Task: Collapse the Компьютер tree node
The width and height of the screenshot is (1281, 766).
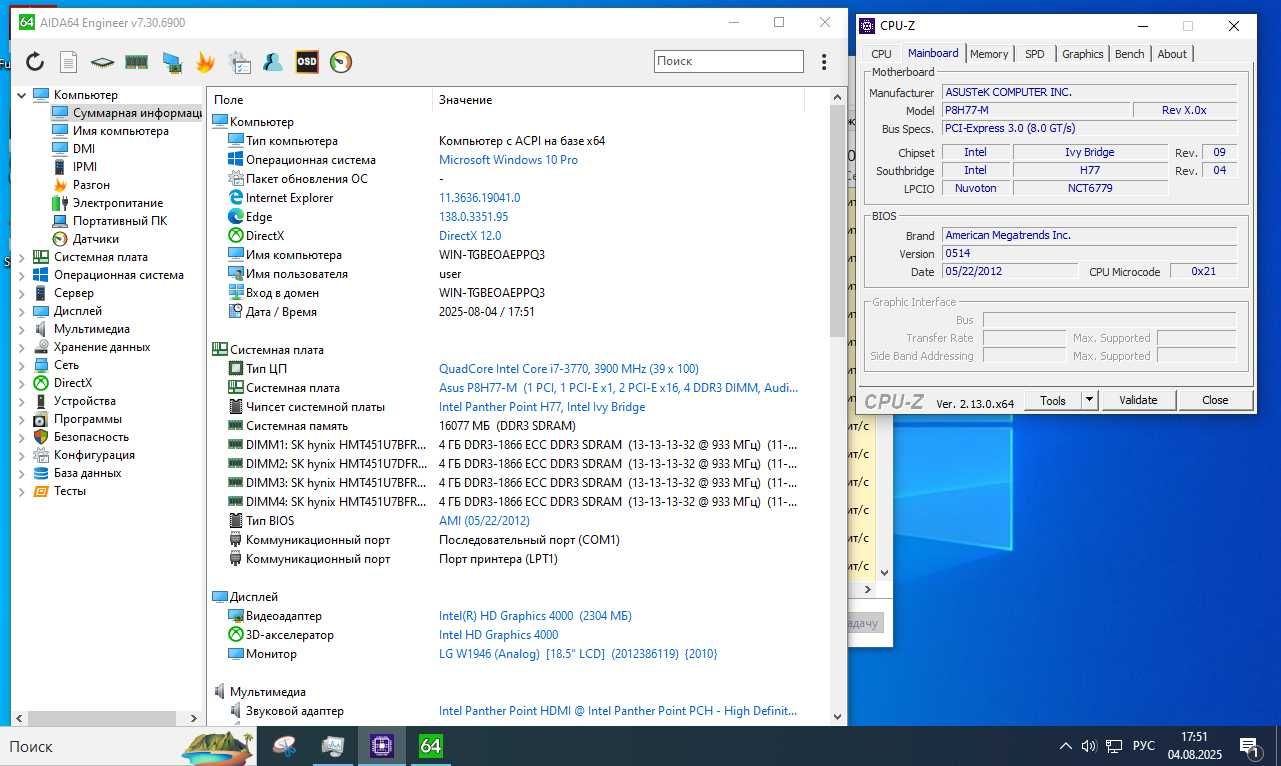Action: pyautogui.click(x=22, y=95)
